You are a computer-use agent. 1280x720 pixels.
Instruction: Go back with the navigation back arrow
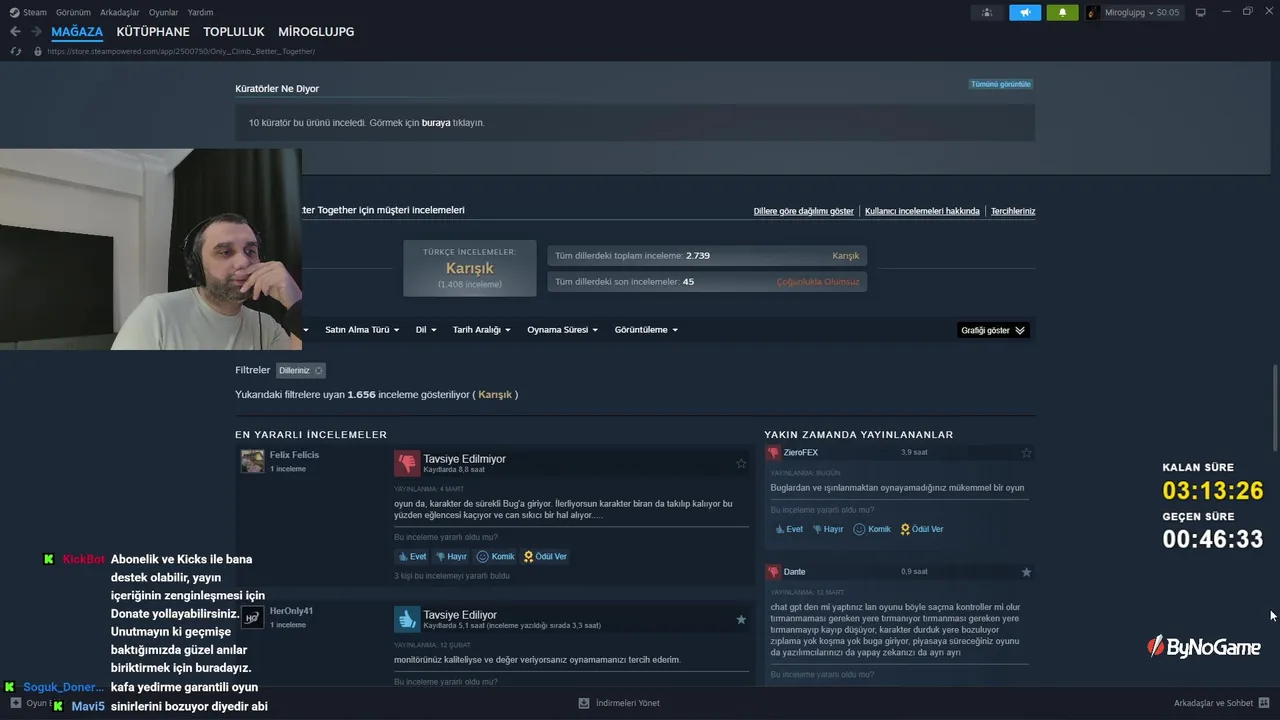coord(15,32)
